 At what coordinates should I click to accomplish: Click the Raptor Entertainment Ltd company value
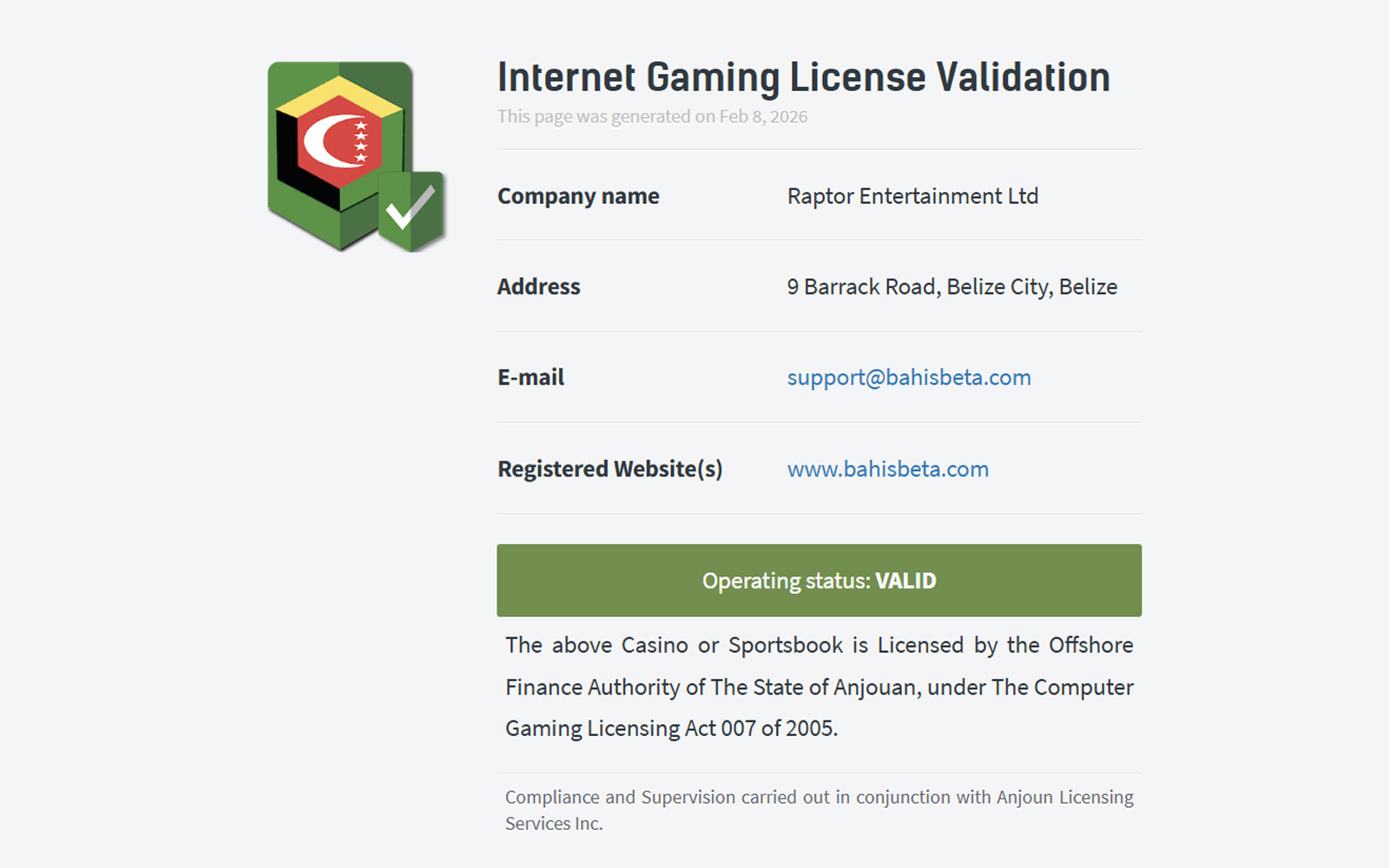point(912,196)
